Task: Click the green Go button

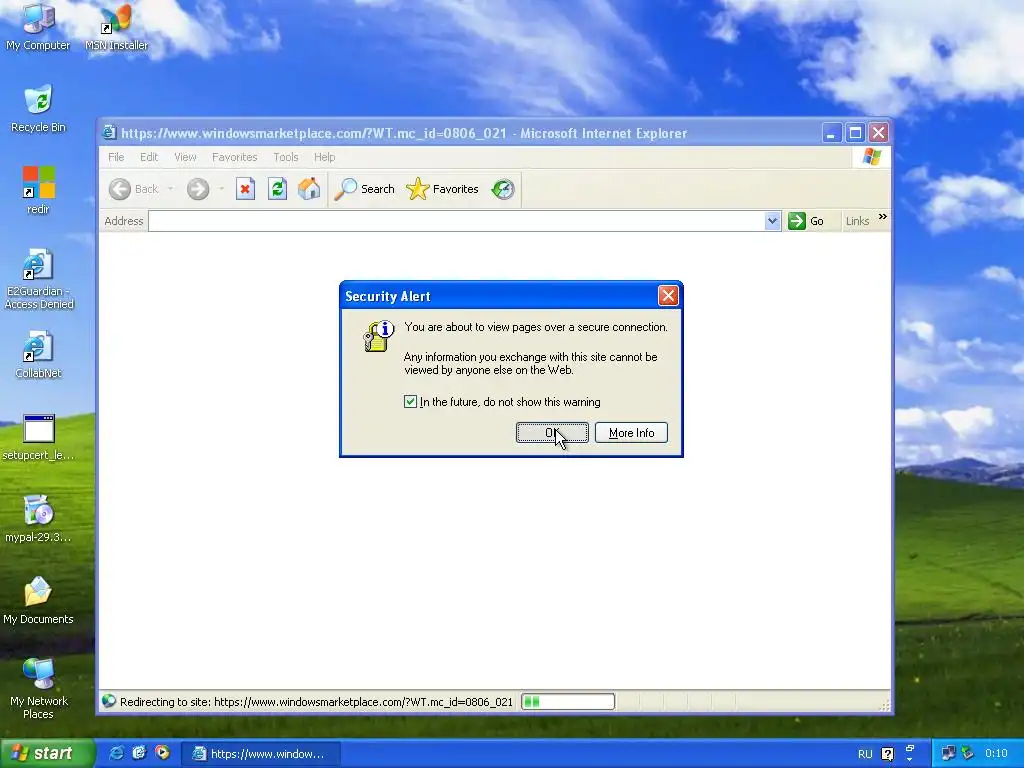Action: (x=806, y=221)
